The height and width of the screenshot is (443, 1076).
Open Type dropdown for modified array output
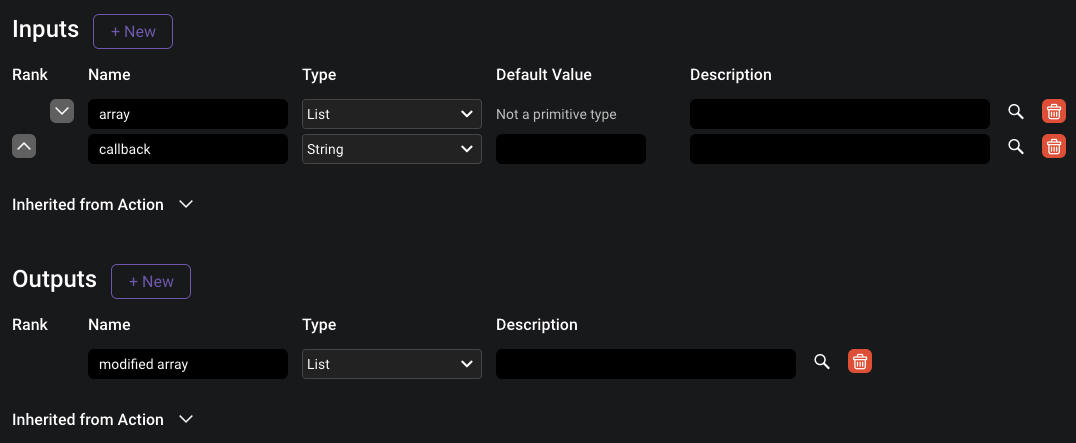pyautogui.click(x=391, y=364)
